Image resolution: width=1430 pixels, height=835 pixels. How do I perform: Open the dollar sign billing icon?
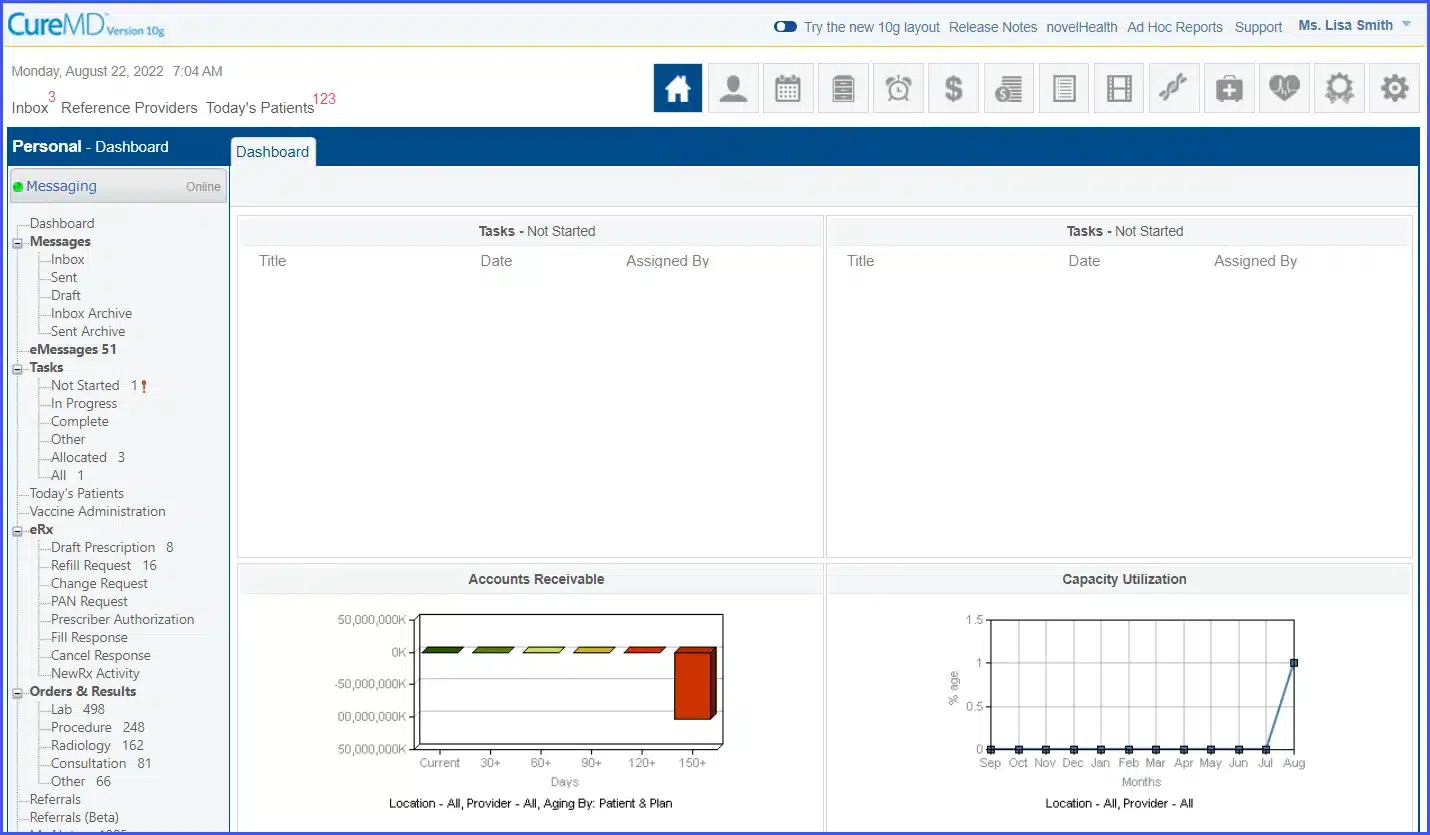[x=954, y=88]
